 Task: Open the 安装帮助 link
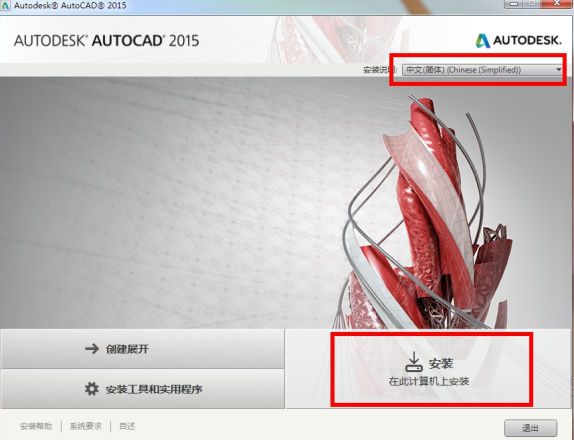click(36, 426)
